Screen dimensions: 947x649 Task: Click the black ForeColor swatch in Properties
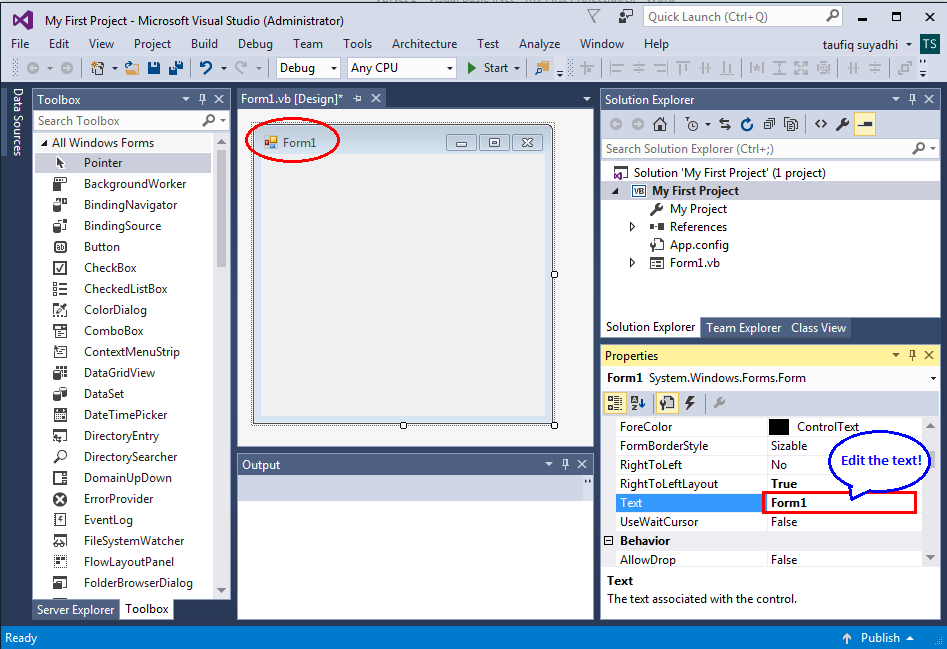click(778, 427)
